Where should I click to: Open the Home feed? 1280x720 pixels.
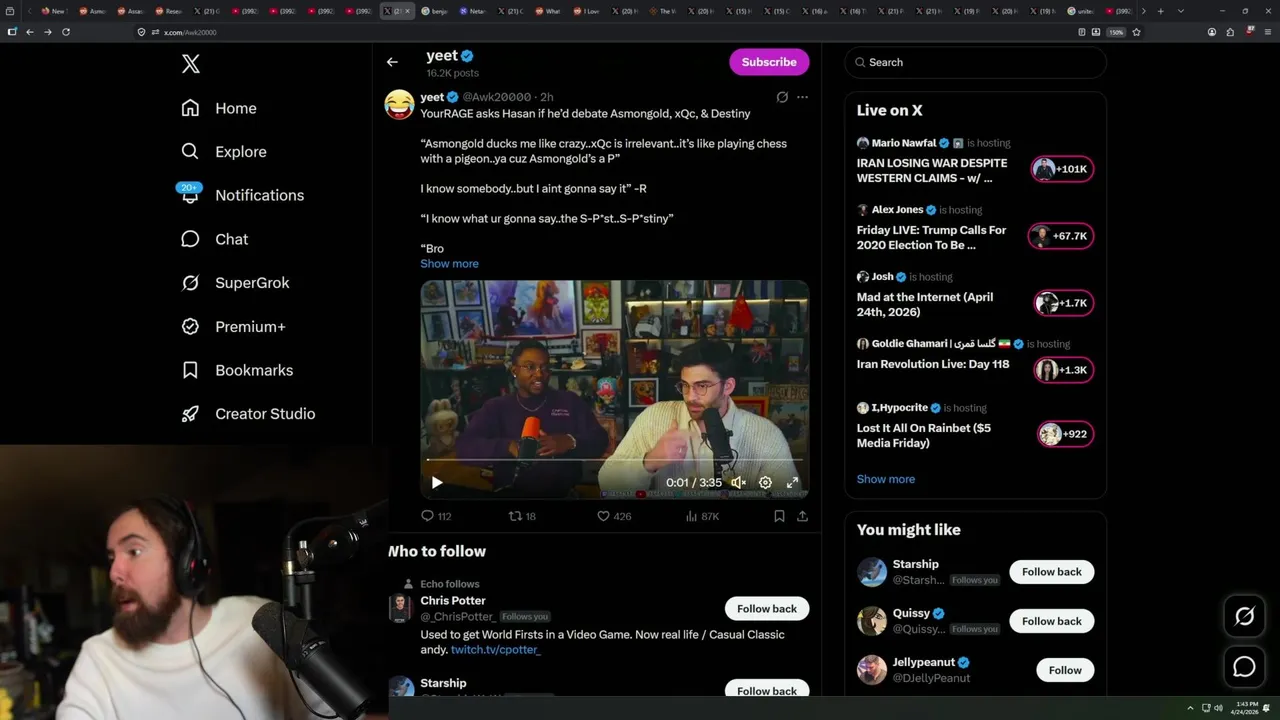pyautogui.click(x=219, y=108)
